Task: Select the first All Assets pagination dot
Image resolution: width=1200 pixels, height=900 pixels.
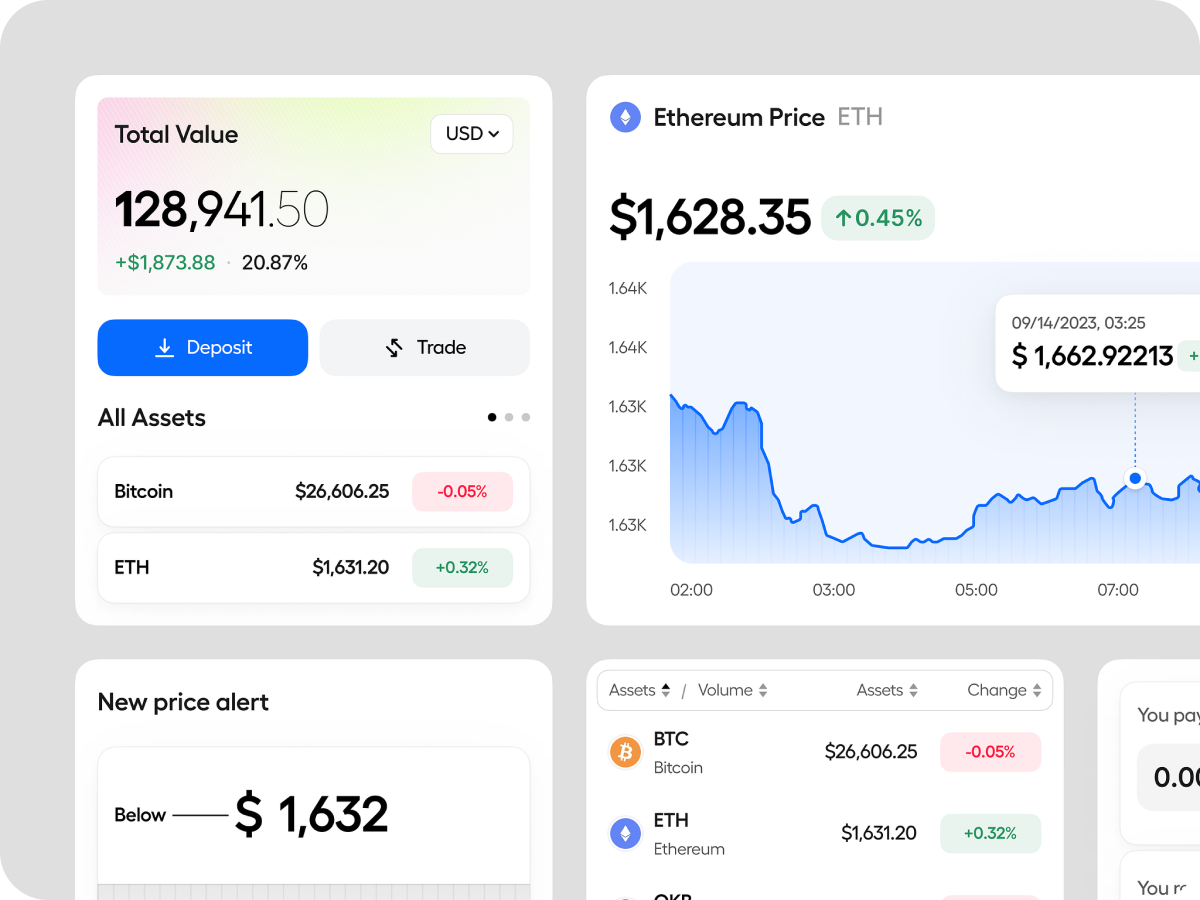Action: [492, 417]
